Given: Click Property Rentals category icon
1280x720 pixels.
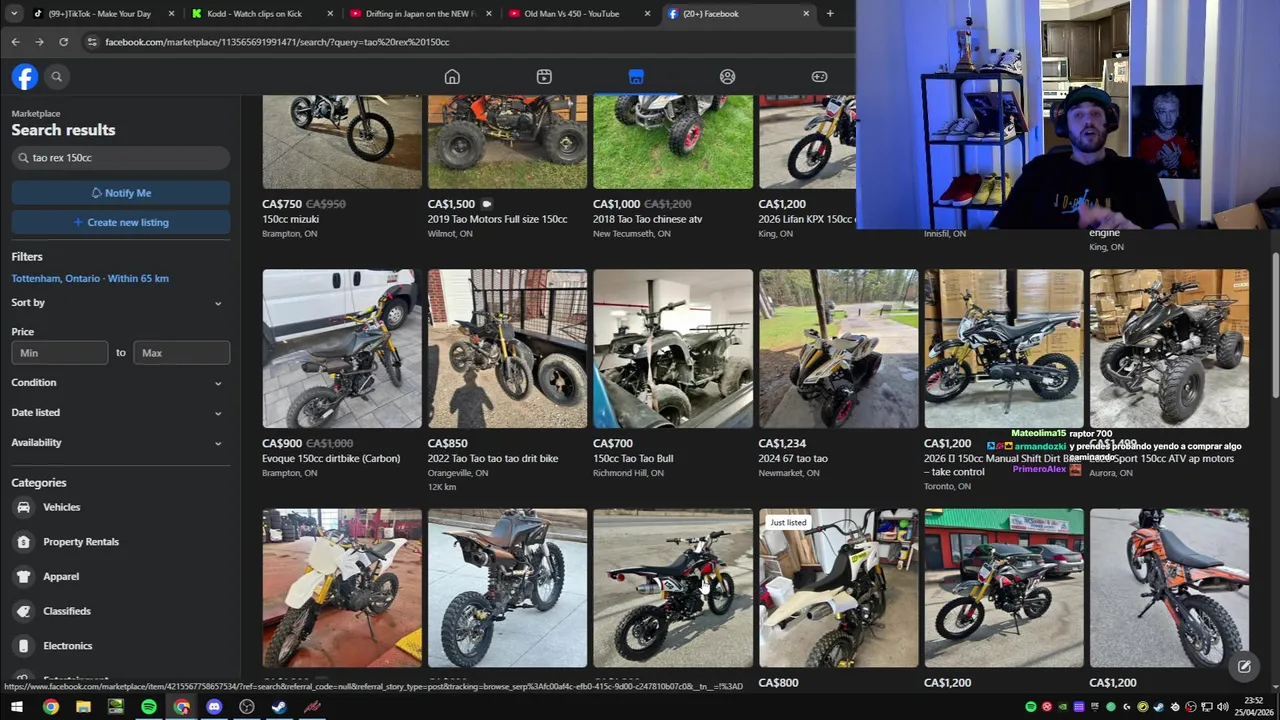Looking at the screenshot, I should click(x=23, y=542).
